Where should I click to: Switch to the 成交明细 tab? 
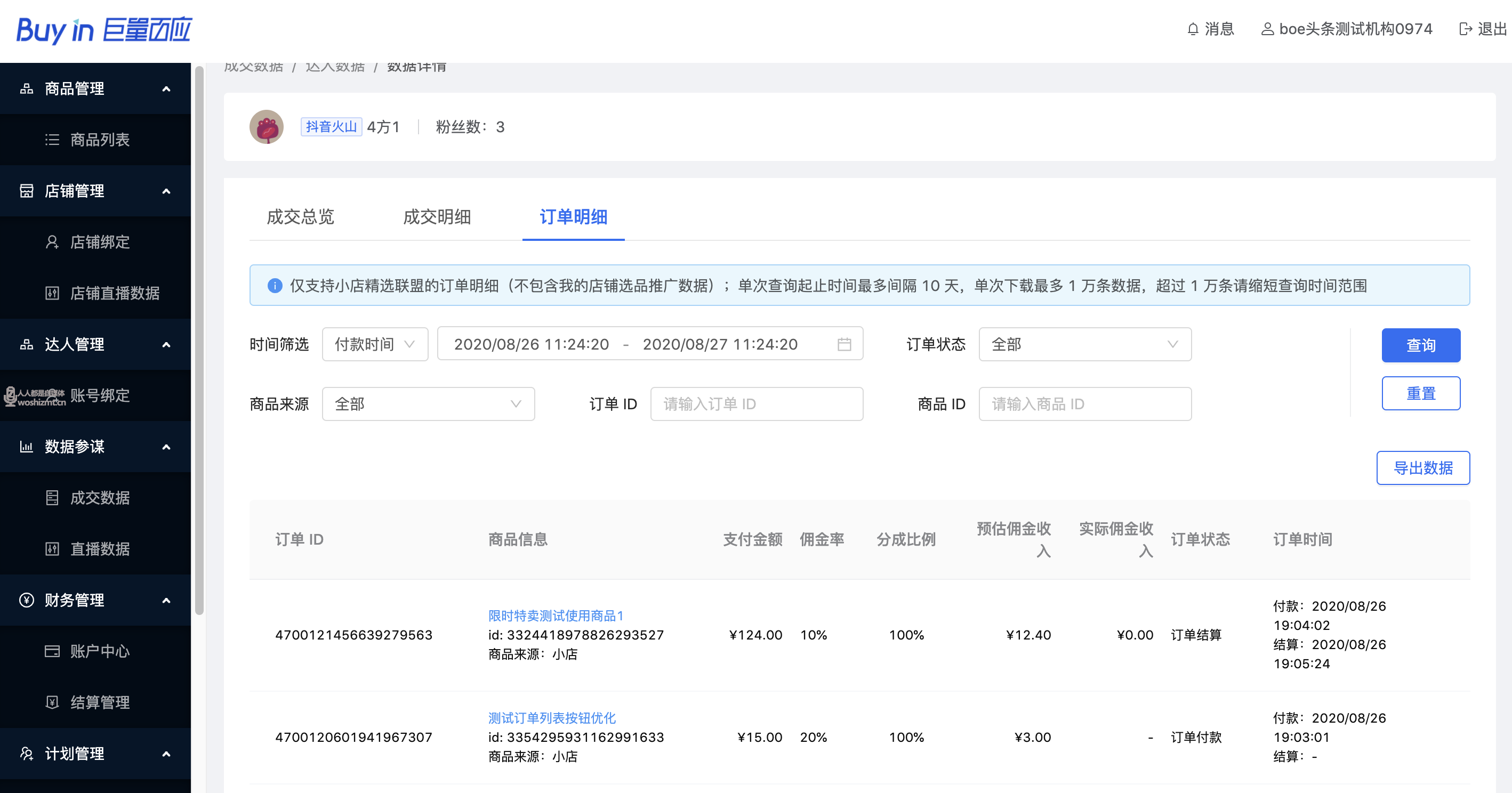437,217
